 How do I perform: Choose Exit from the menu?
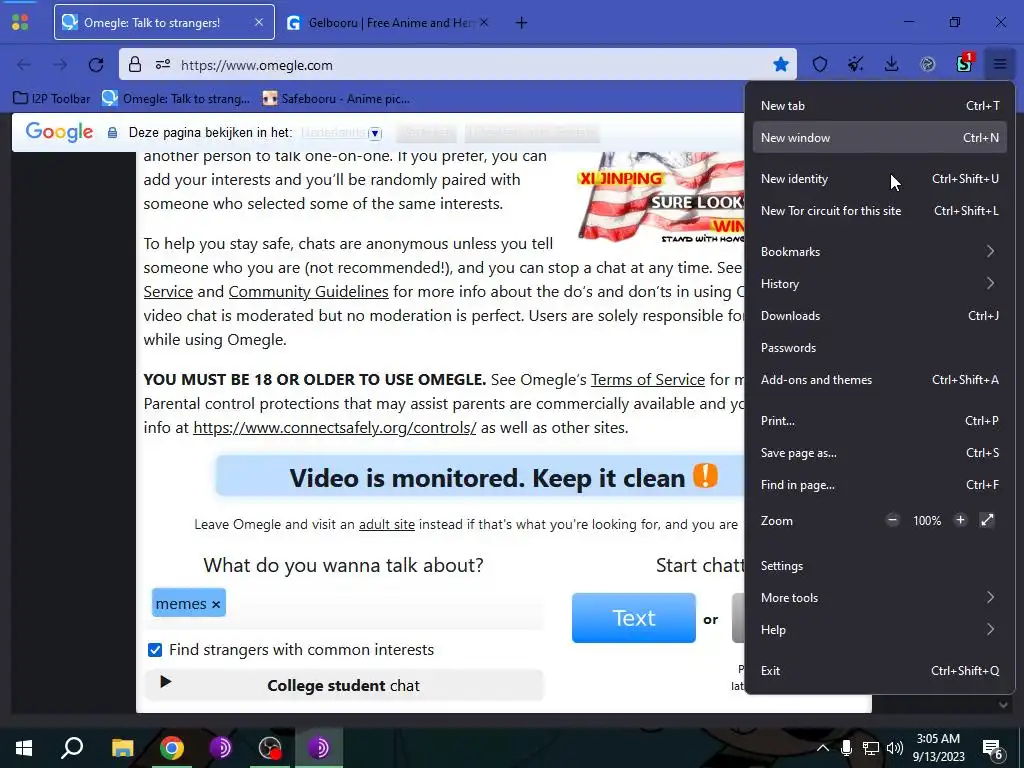point(880,671)
